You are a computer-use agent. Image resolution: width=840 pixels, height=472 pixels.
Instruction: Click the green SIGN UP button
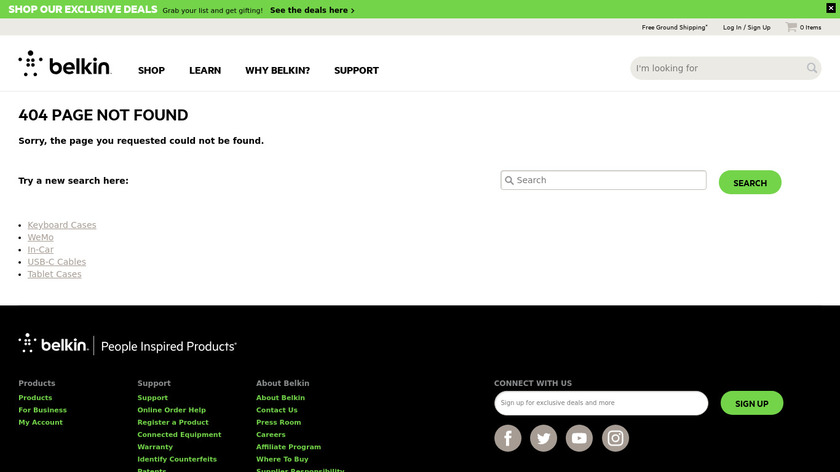click(751, 403)
